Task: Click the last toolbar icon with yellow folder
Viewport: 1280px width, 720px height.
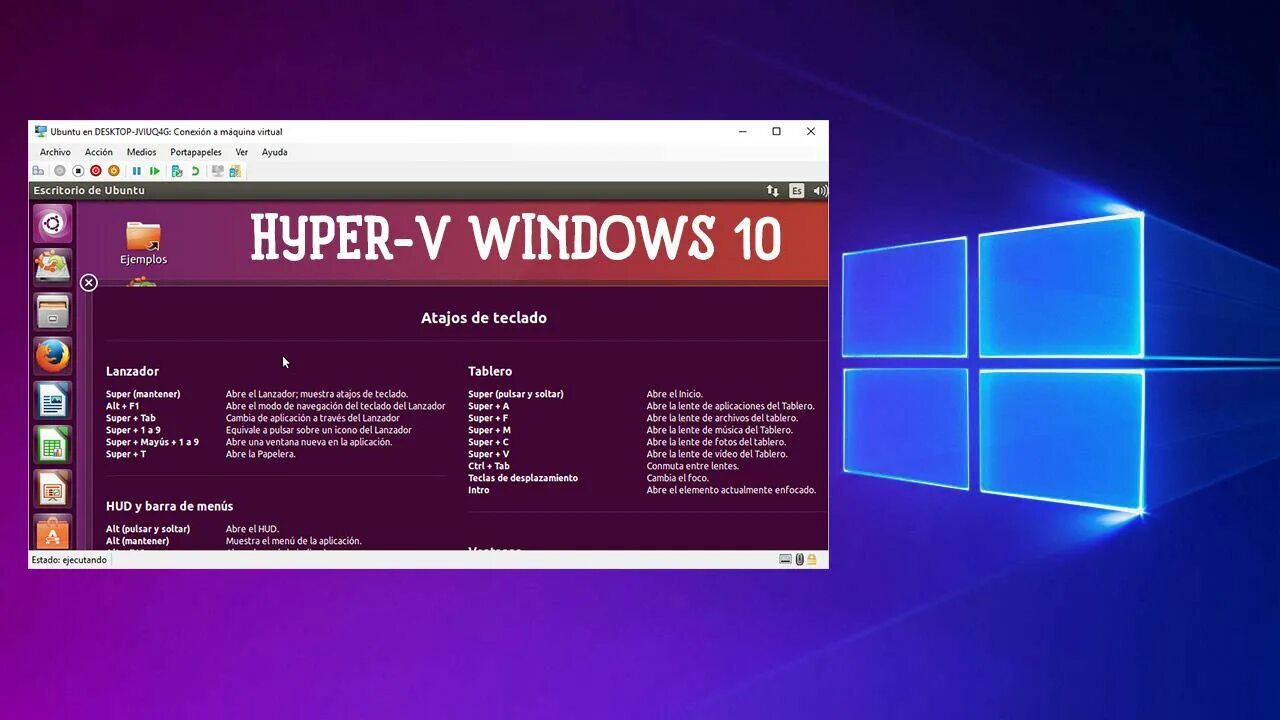Action: point(235,171)
